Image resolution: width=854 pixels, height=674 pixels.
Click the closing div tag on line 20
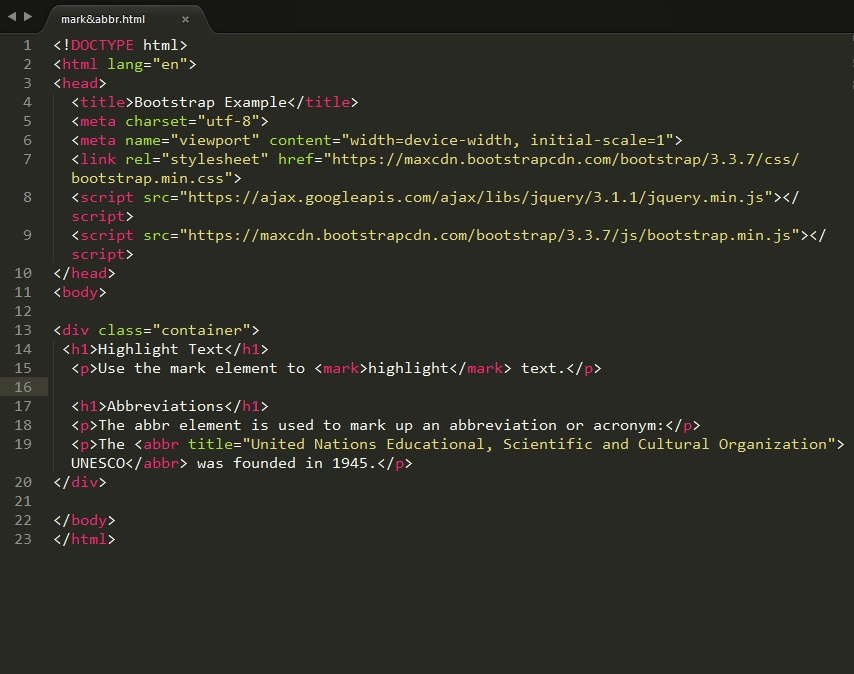click(x=80, y=482)
